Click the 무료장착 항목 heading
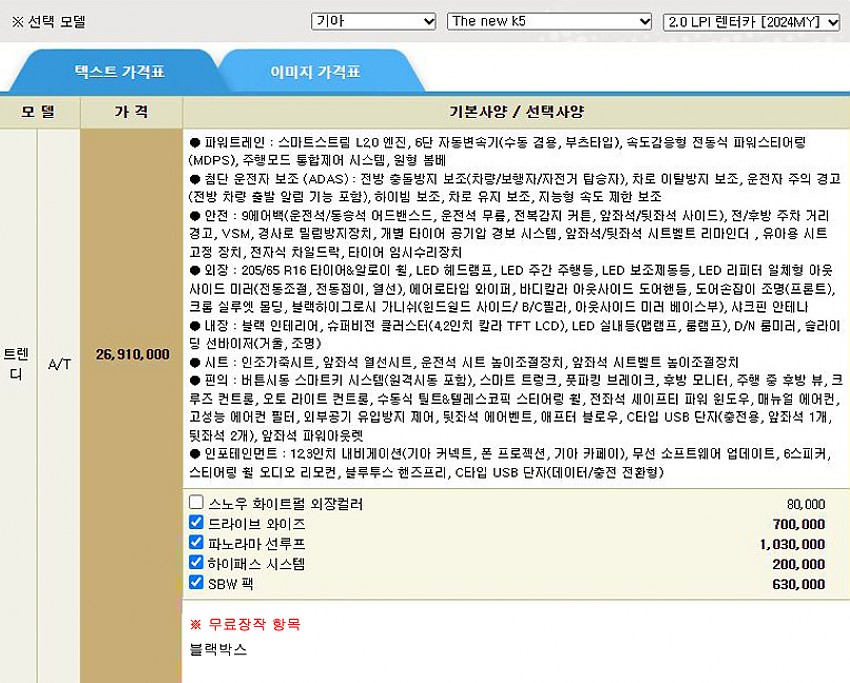Screen dimensions: 850x683 [245, 624]
